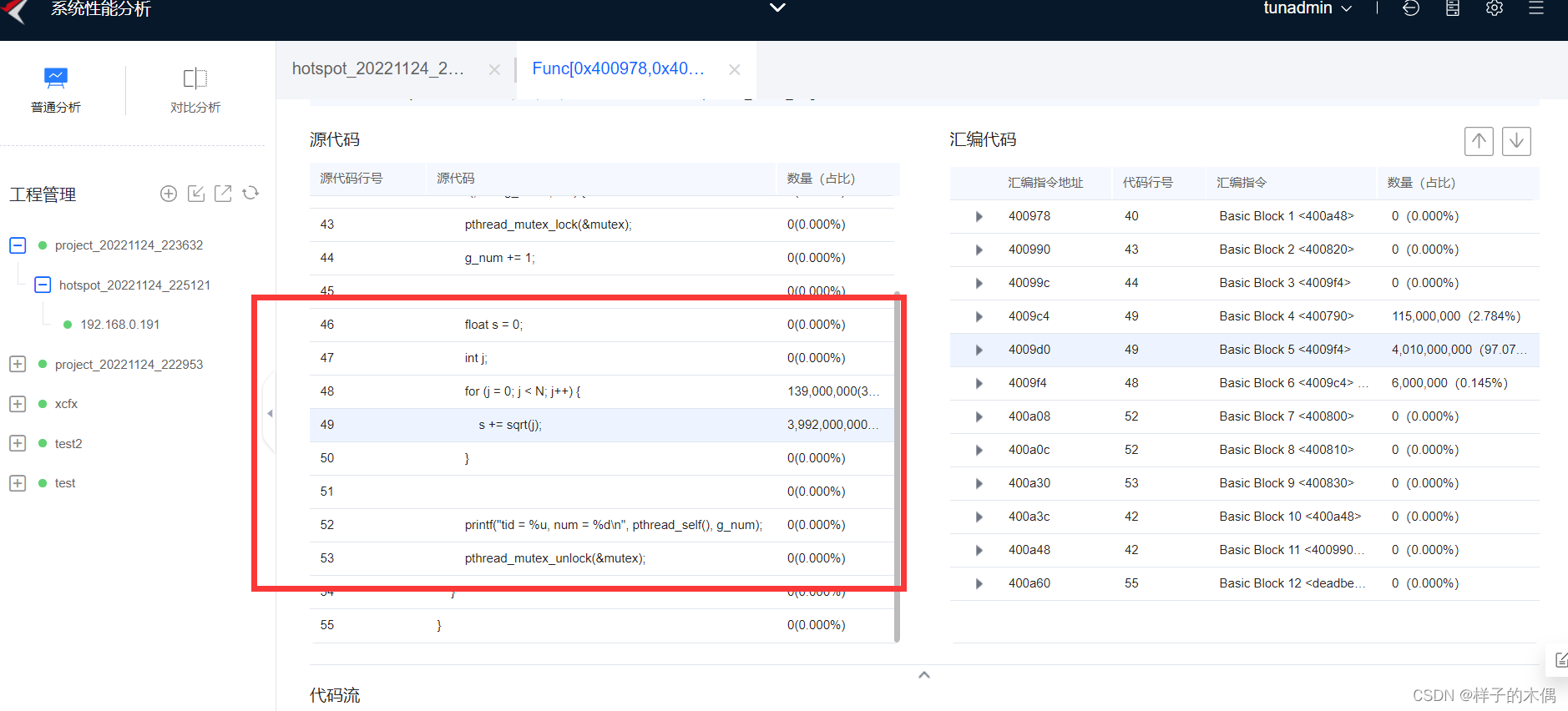The width and height of the screenshot is (1568, 711).
Task: Select node 192.168.0.191 in tree
Action: pos(119,325)
